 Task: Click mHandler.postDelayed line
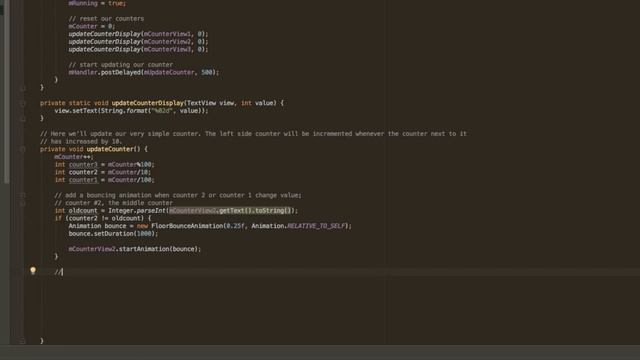coord(144,72)
